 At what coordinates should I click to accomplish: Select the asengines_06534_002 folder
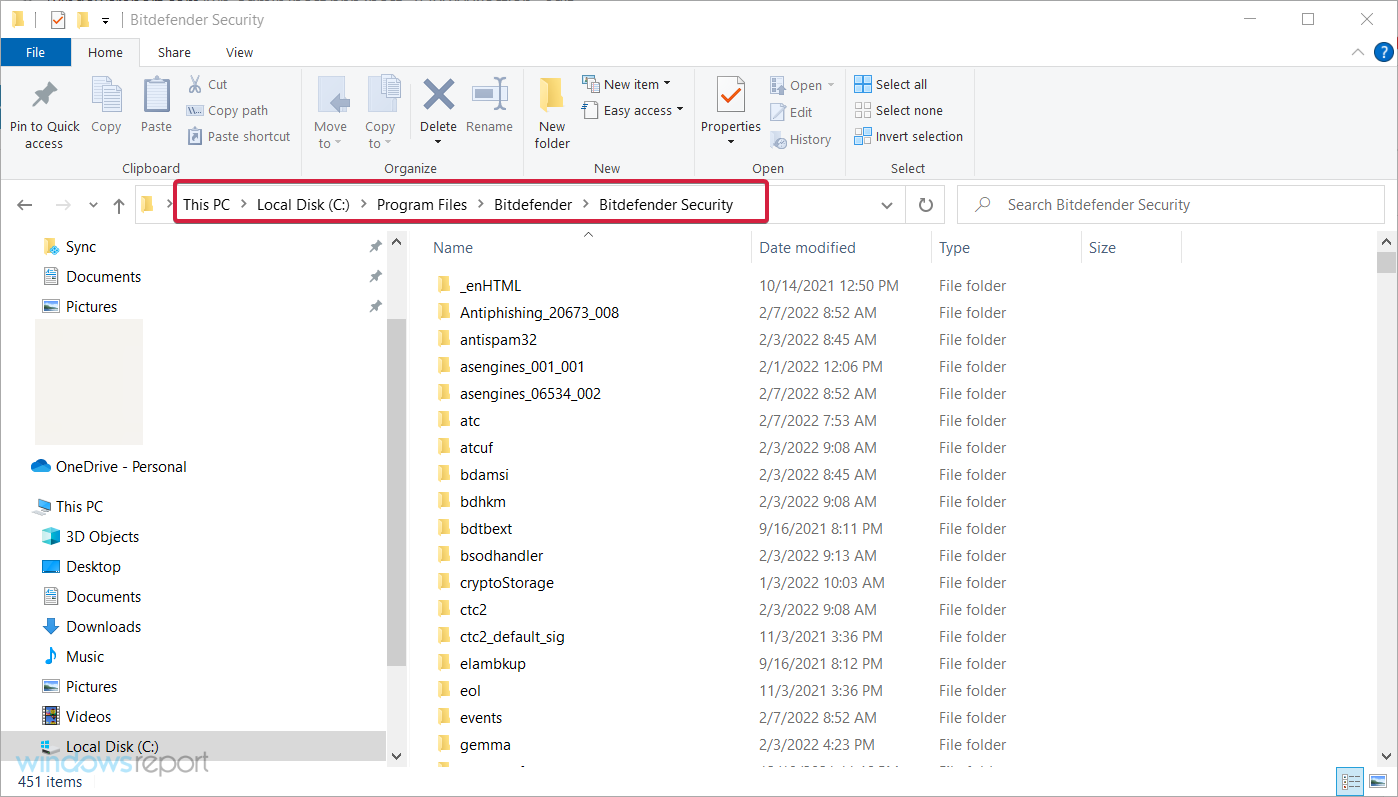(530, 393)
